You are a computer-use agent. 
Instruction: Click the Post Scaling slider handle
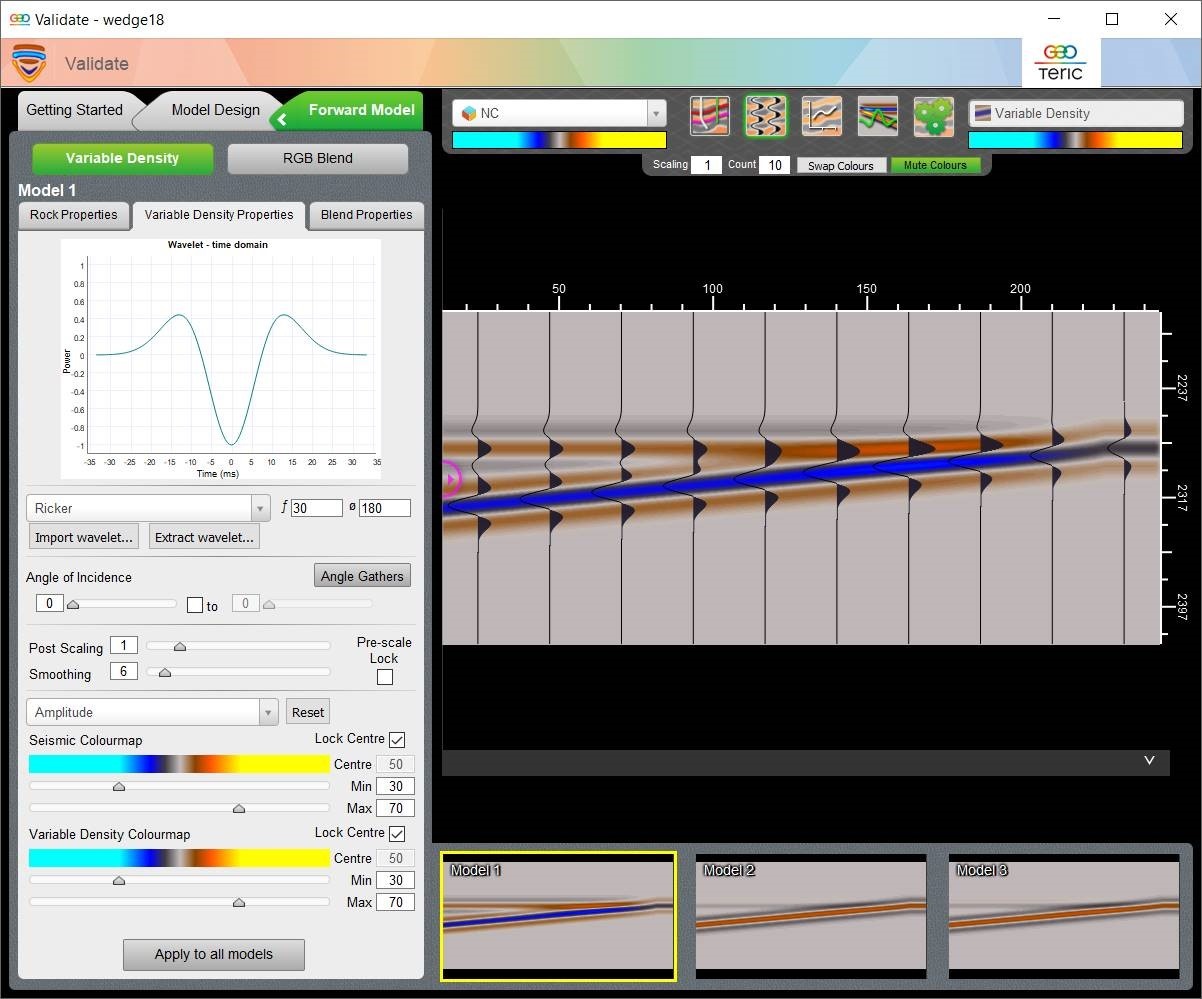(x=180, y=647)
